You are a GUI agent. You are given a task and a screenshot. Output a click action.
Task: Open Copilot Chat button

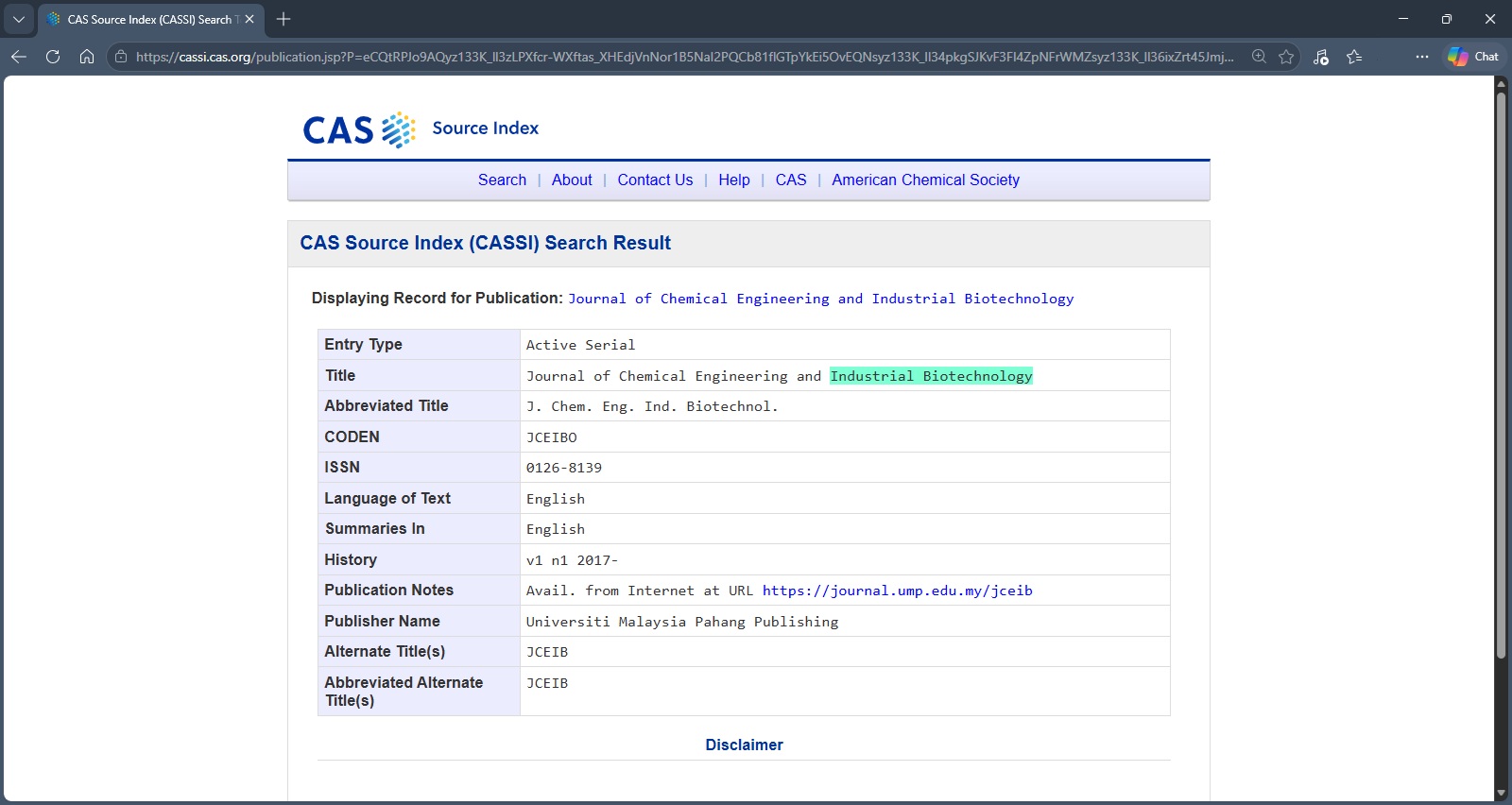click(1473, 57)
